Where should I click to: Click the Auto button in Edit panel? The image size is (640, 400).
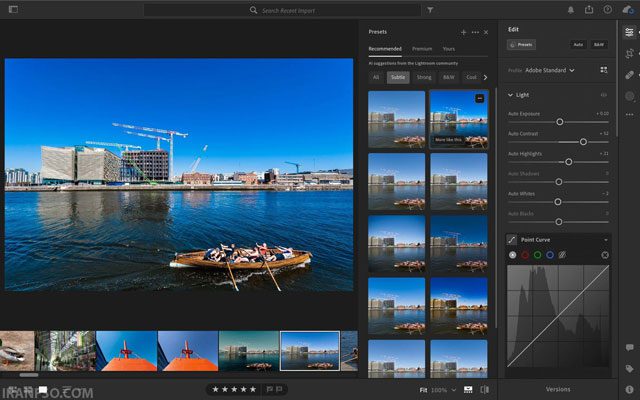coord(578,44)
